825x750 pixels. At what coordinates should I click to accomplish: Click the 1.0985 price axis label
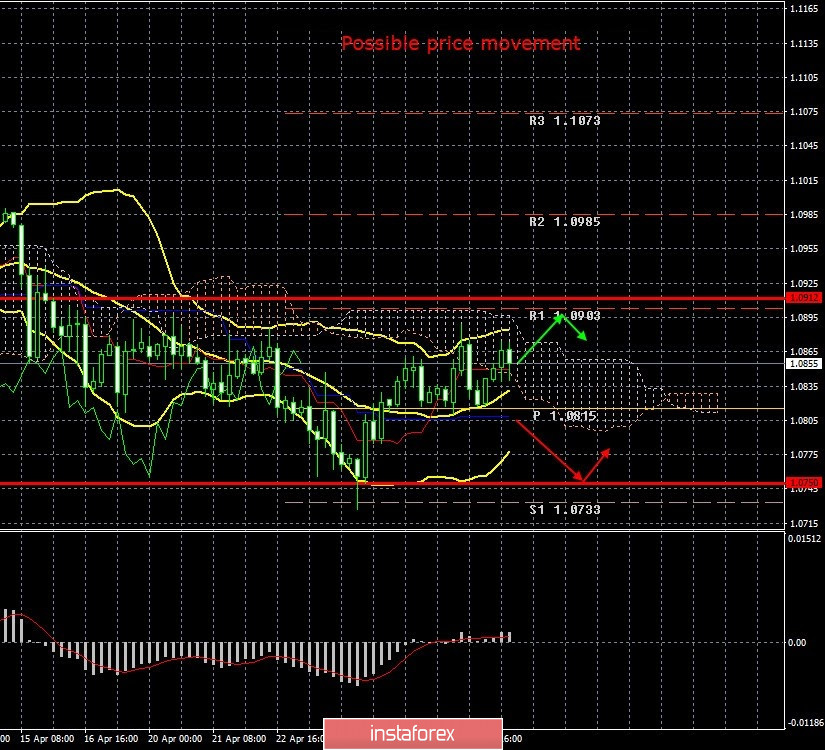[804, 215]
